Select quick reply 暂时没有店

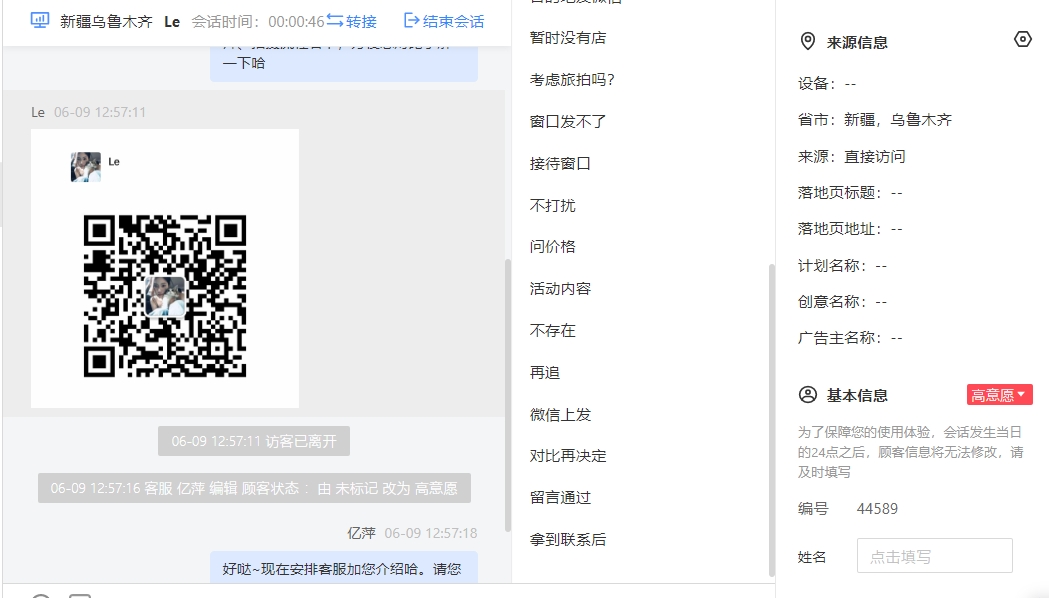coord(568,38)
